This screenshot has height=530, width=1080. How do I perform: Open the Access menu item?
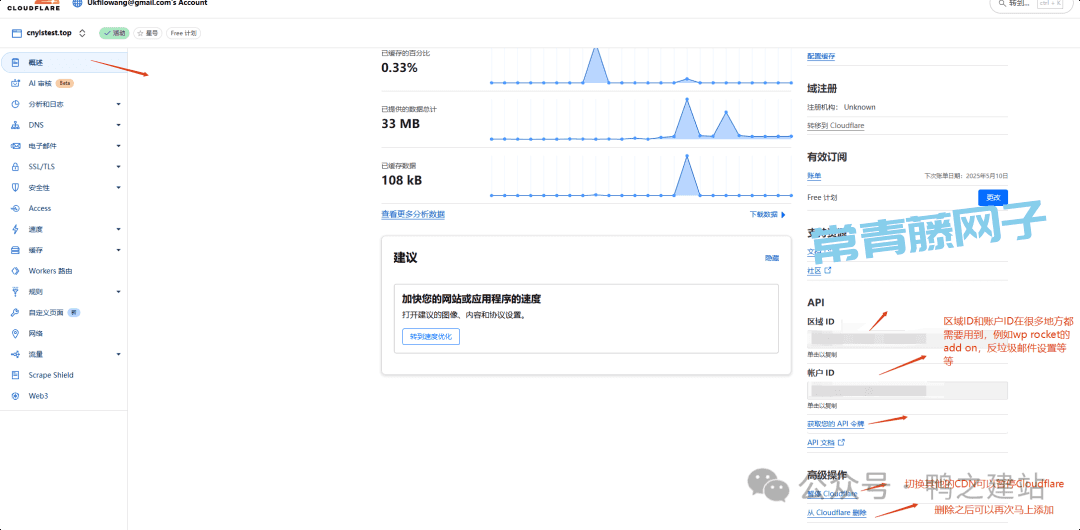point(64,208)
